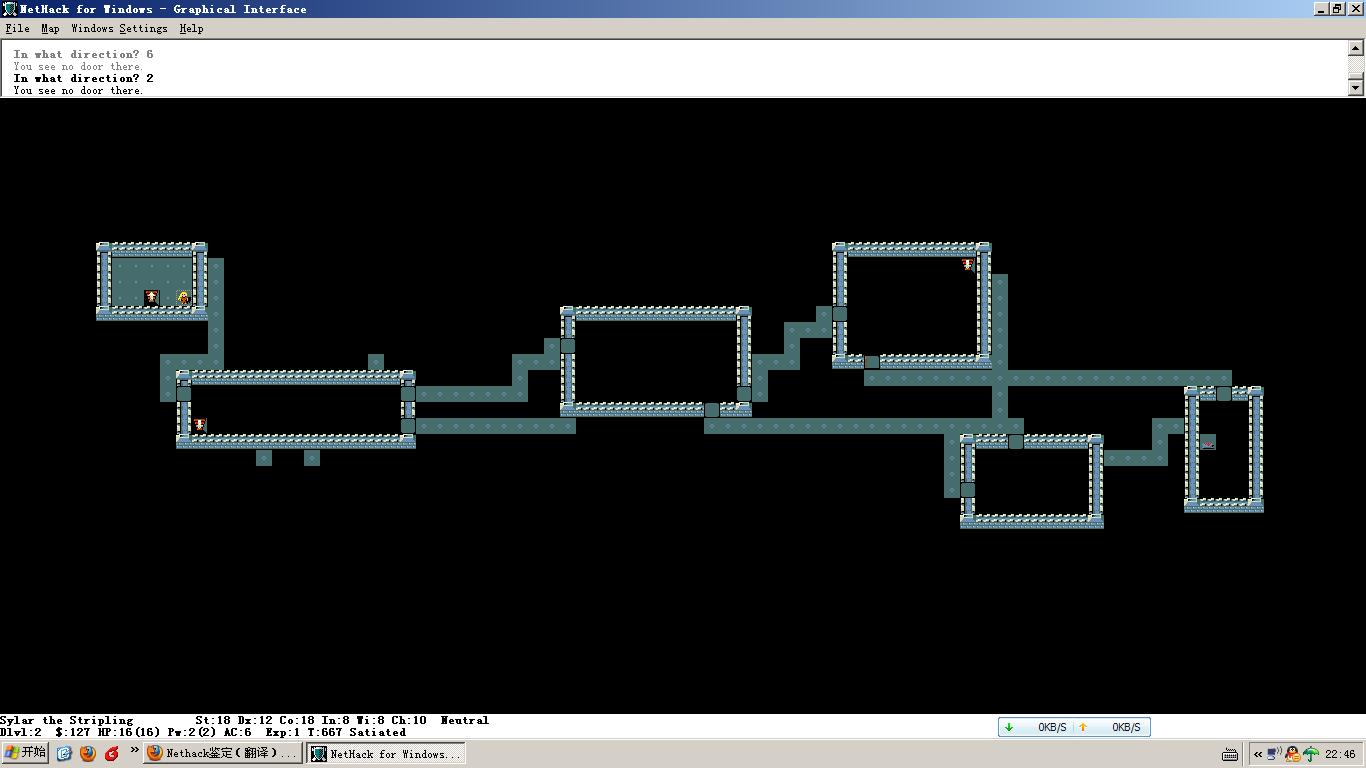This screenshot has width=1366, height=768.
Task: Click the Firefox quick launch icon
Action: [87, 753]
